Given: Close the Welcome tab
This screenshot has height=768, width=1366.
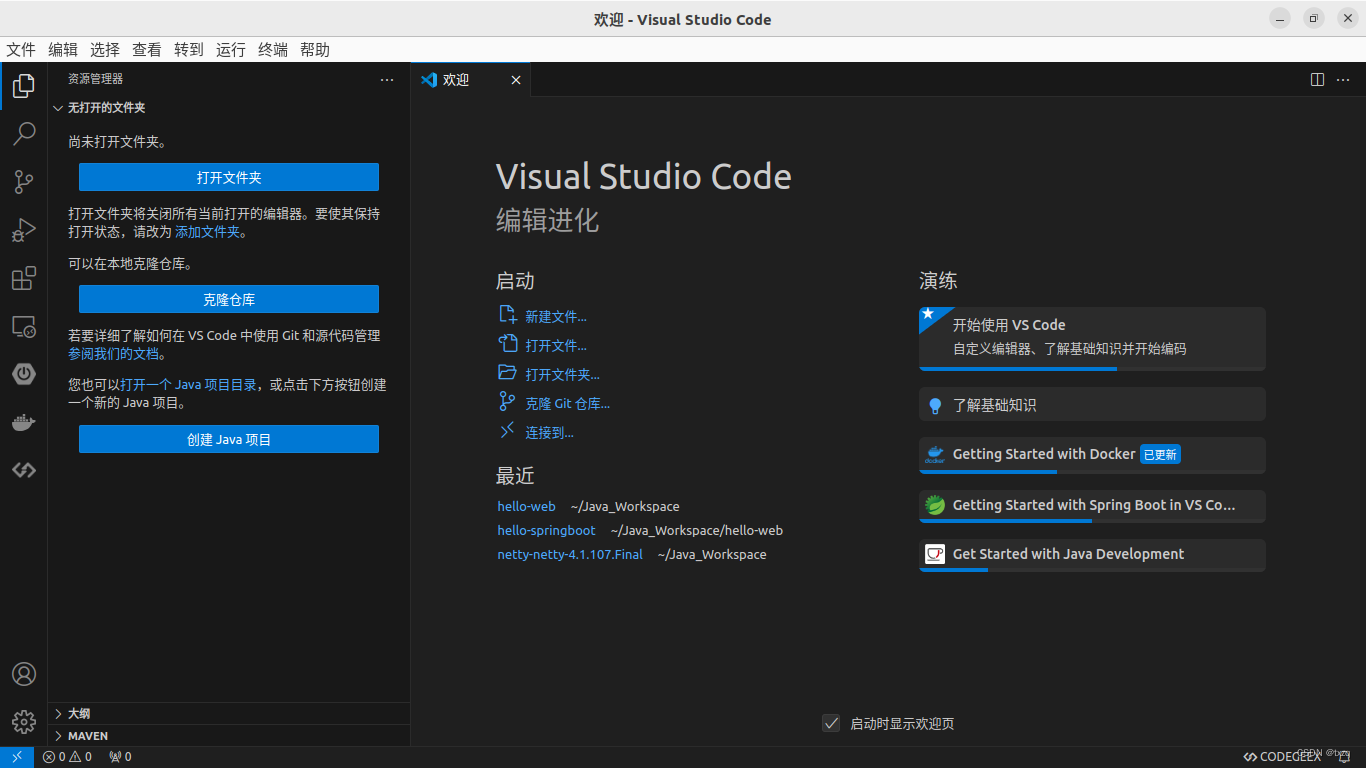Looking at the screenshot, I should point(516,80).
